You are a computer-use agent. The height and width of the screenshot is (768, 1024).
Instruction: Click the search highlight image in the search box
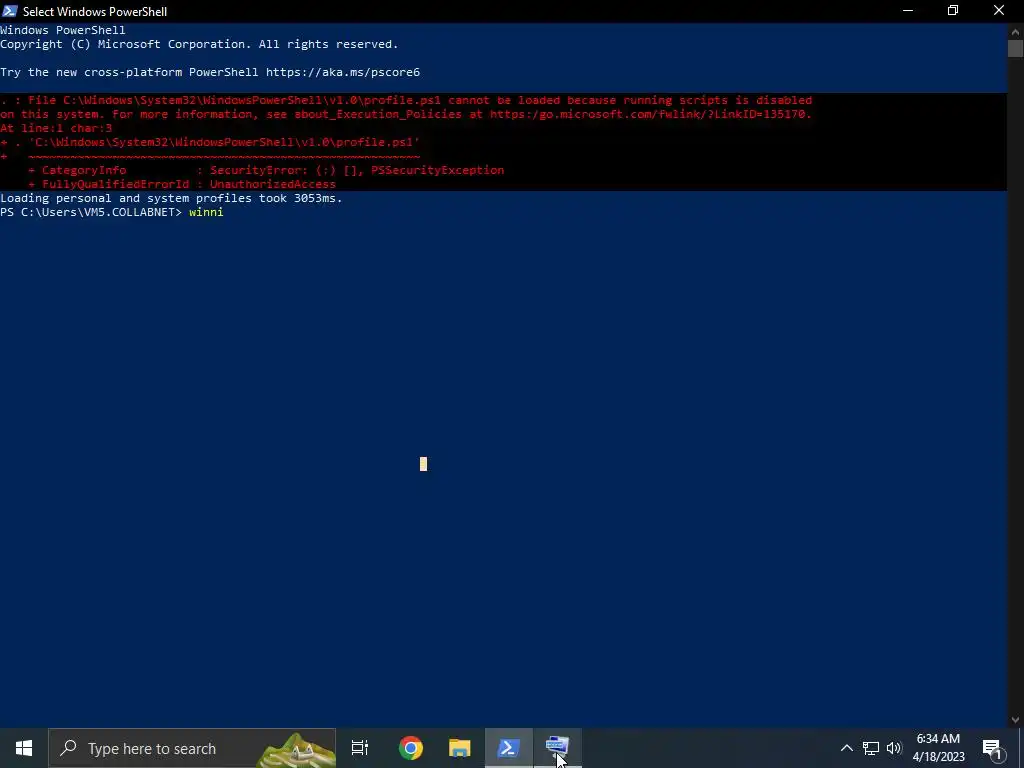[x=296, y=748]
